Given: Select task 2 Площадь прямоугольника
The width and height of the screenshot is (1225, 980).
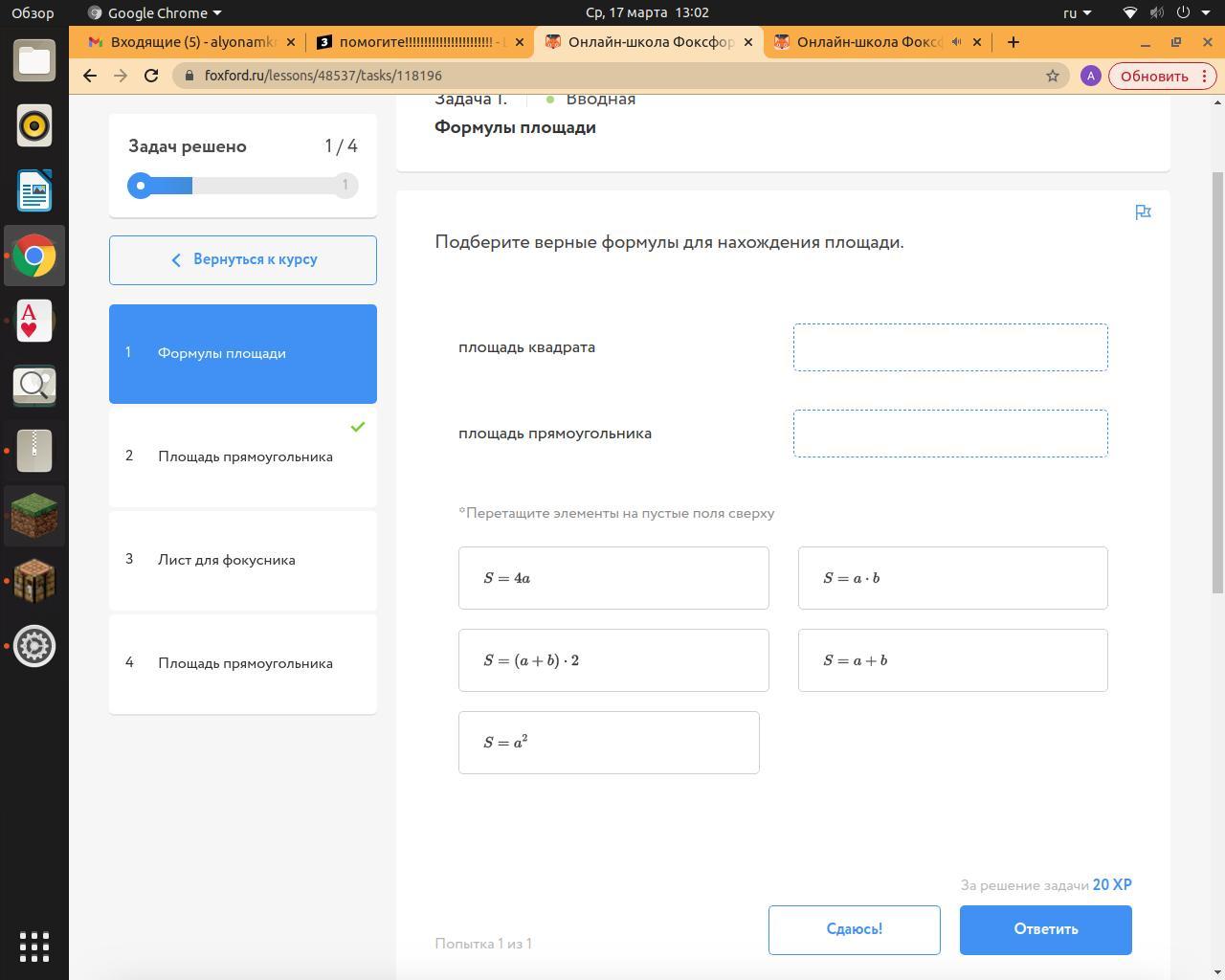Looking at the screenshot, I should pos(243,457).
